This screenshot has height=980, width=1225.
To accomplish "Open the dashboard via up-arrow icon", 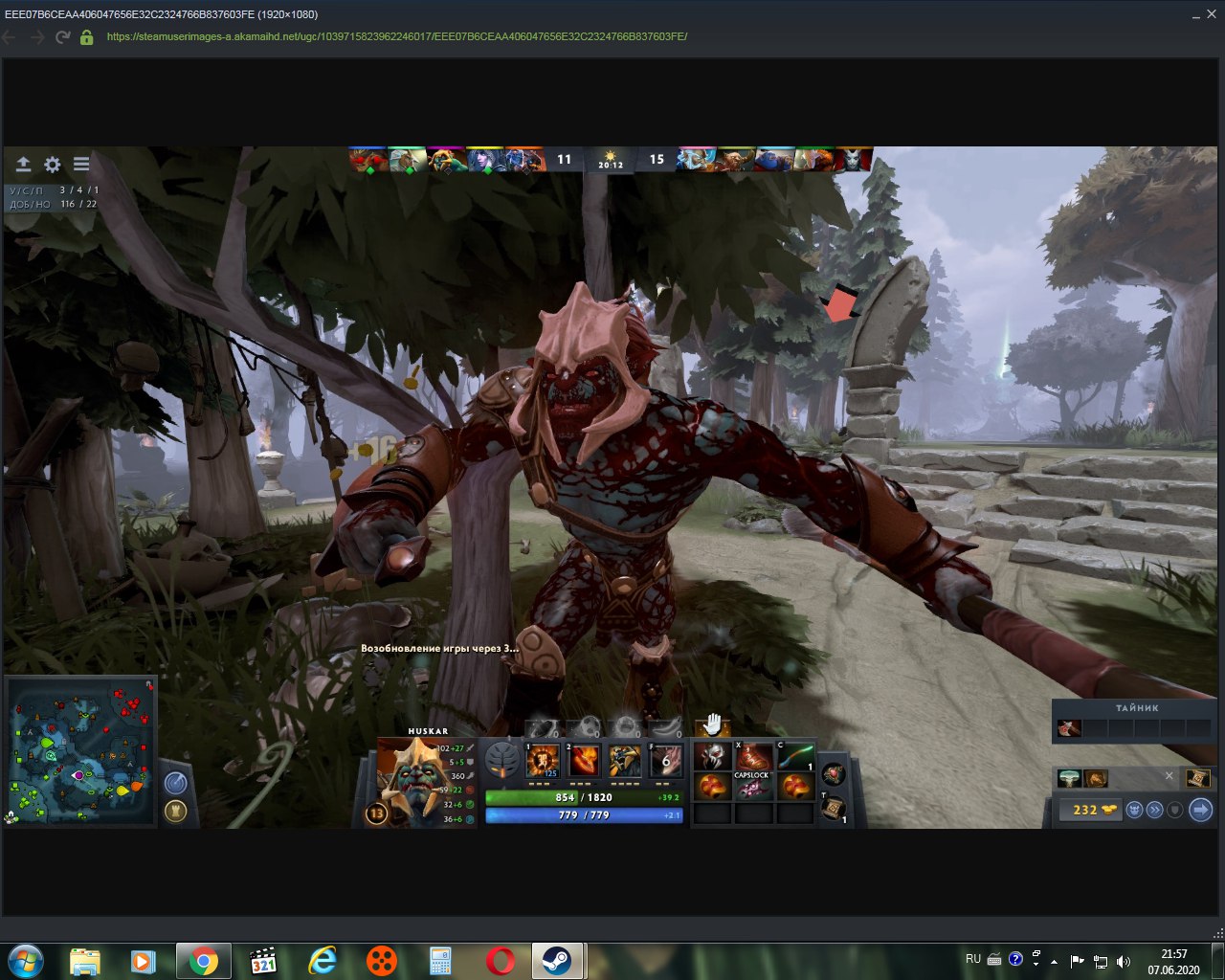I will pyautogui.click(x=24, y=165).
